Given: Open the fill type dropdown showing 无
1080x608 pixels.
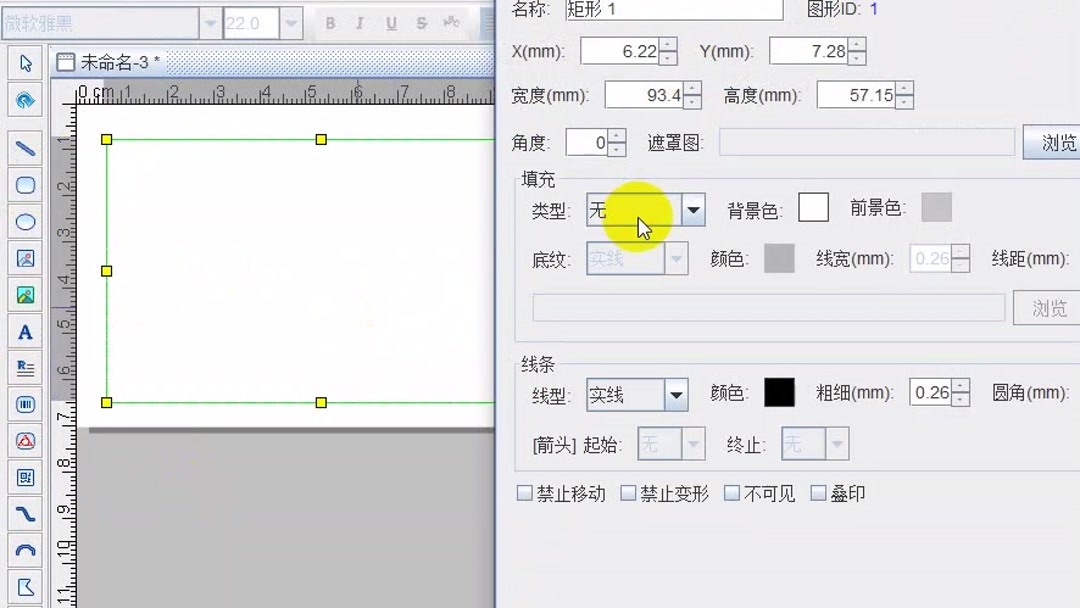Looking at the screenshot, I should (x=693, y=210).
